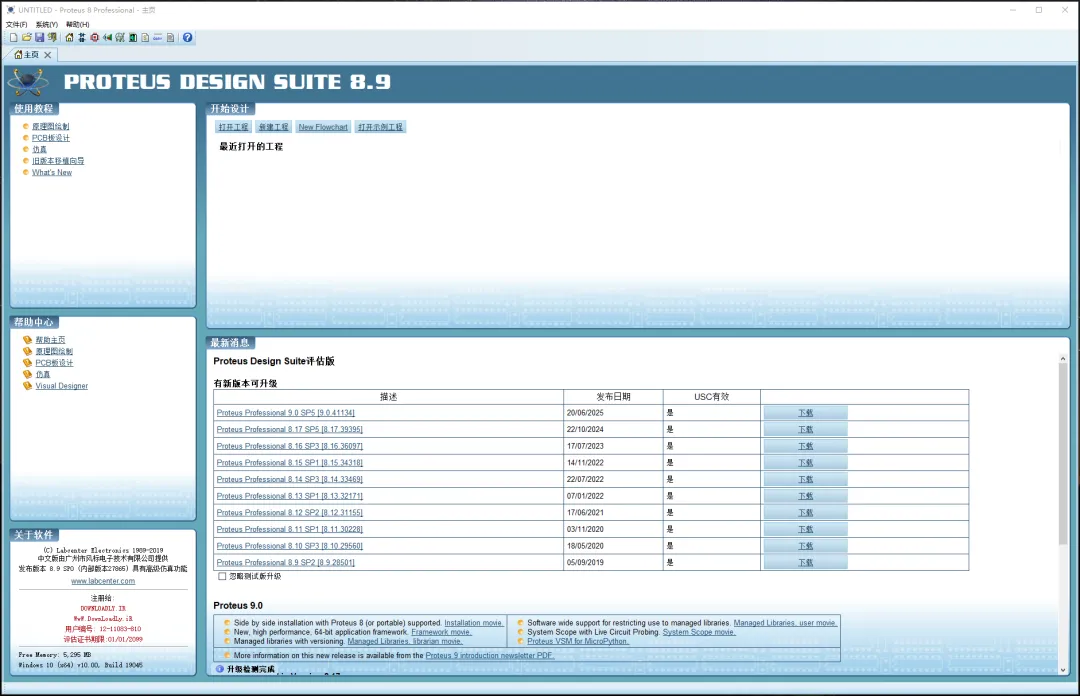Open the 仿真 tutorial link
1080x696 pixels.
[39, 150]
